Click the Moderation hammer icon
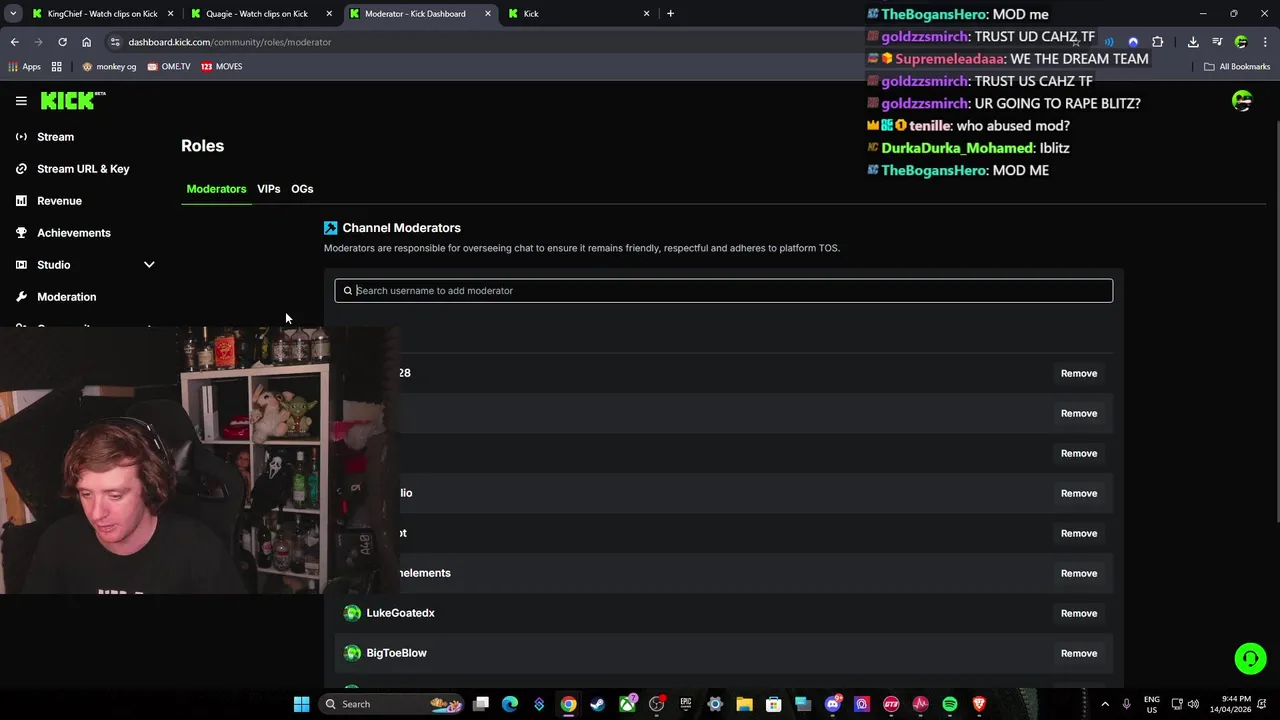 [x=21, y=297]
